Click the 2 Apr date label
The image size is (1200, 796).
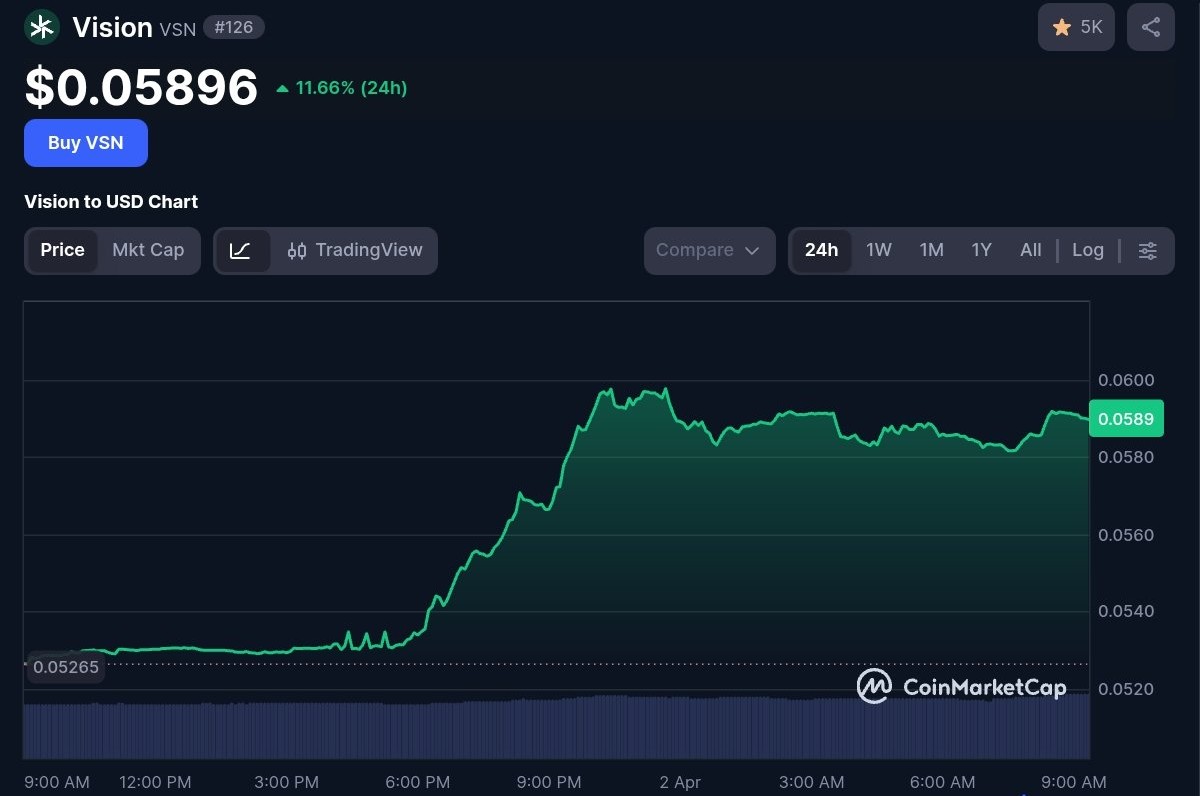coord(680,782)
